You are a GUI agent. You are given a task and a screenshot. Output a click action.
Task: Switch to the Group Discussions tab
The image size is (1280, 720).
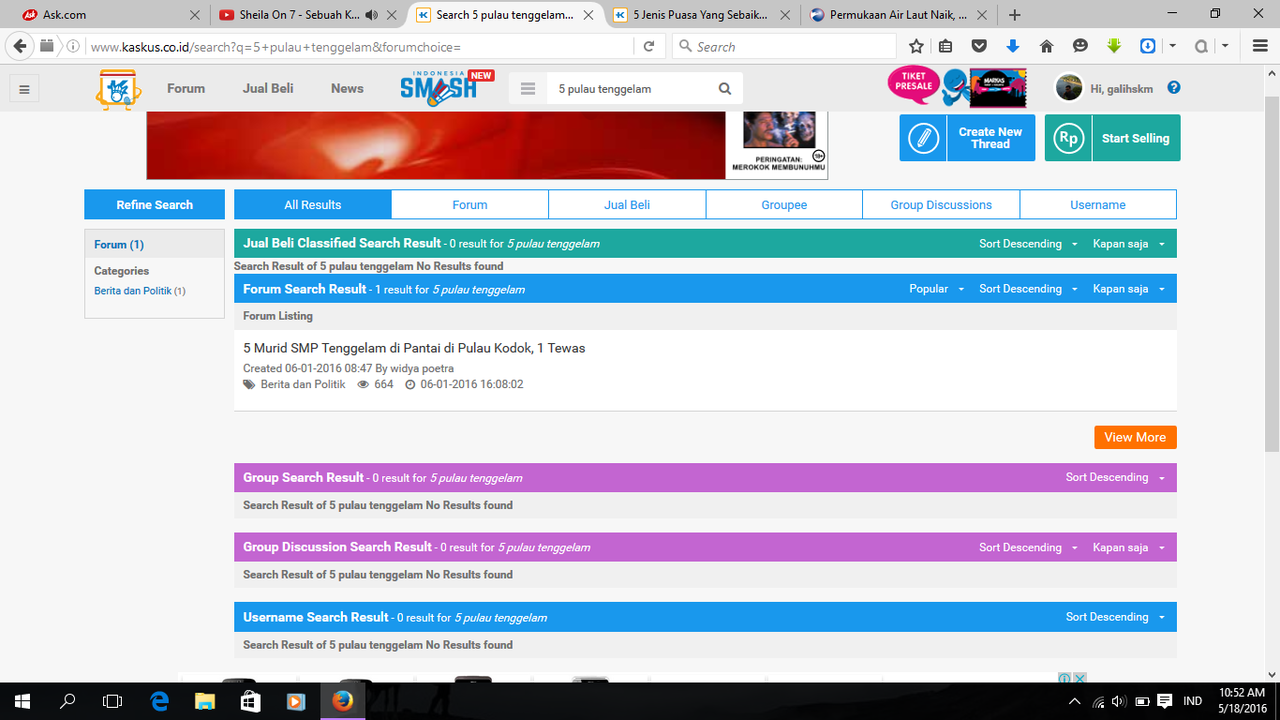tap(941, 204)
